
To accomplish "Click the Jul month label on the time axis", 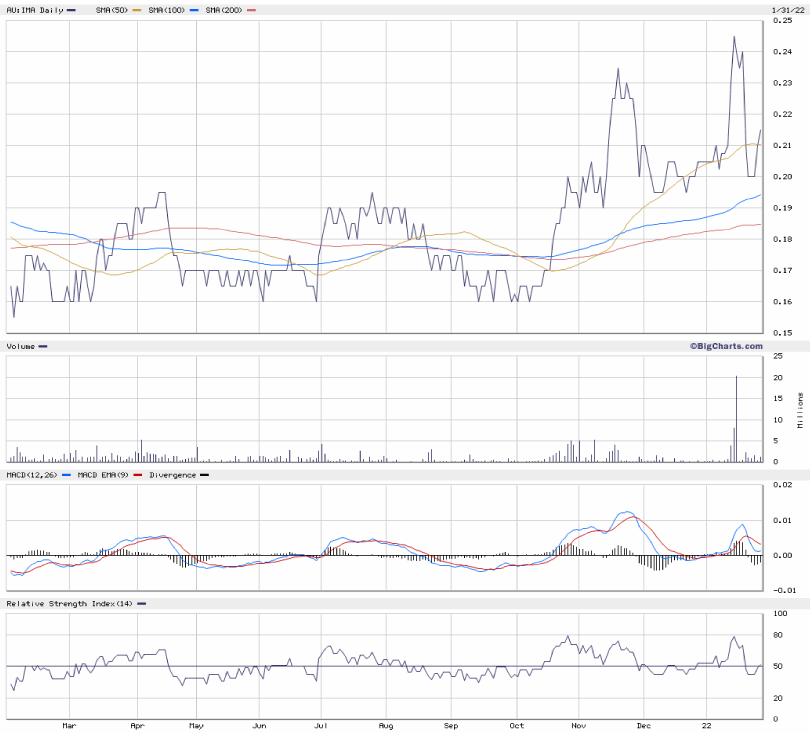I will (322, 726).
